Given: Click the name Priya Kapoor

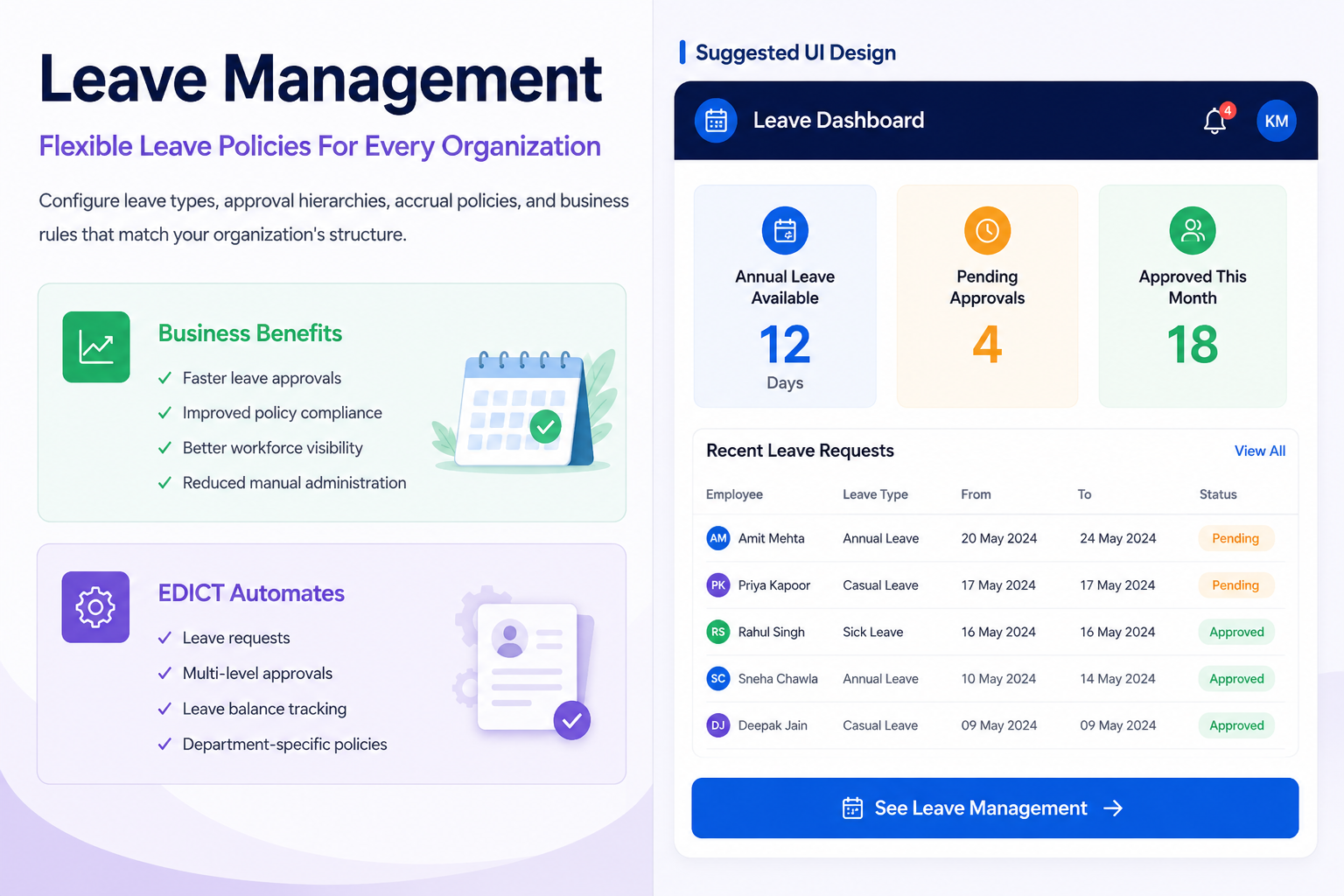Looking at the screenshot, I should click(774, 585).
